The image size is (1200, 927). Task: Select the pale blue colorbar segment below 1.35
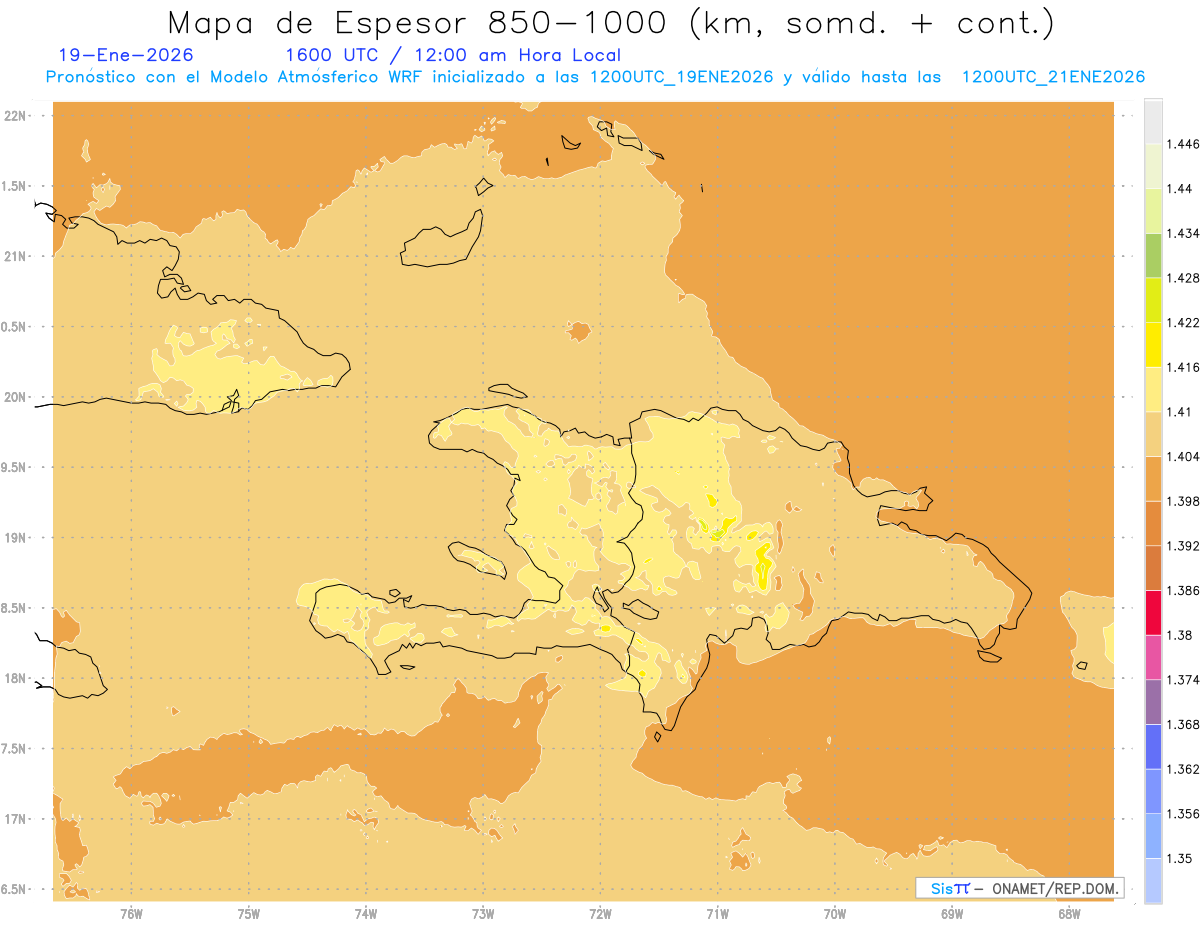point(1153,880)
